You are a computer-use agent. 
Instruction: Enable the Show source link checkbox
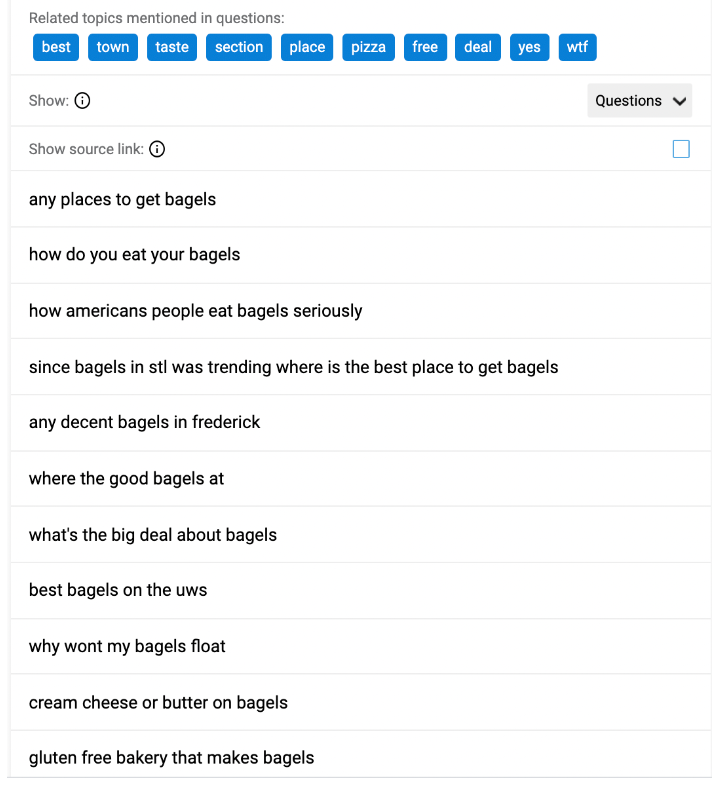[x=681, y=149]
